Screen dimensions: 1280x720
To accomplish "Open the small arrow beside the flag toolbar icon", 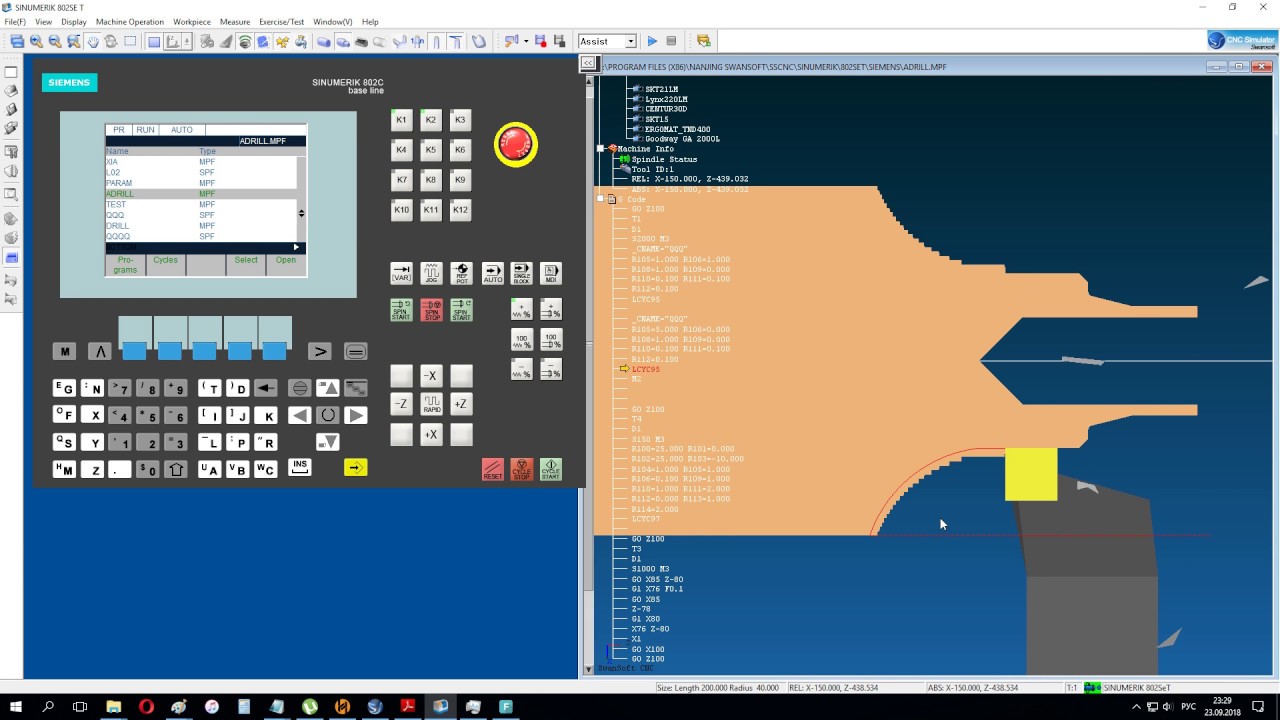I will [x=525, y=41].
